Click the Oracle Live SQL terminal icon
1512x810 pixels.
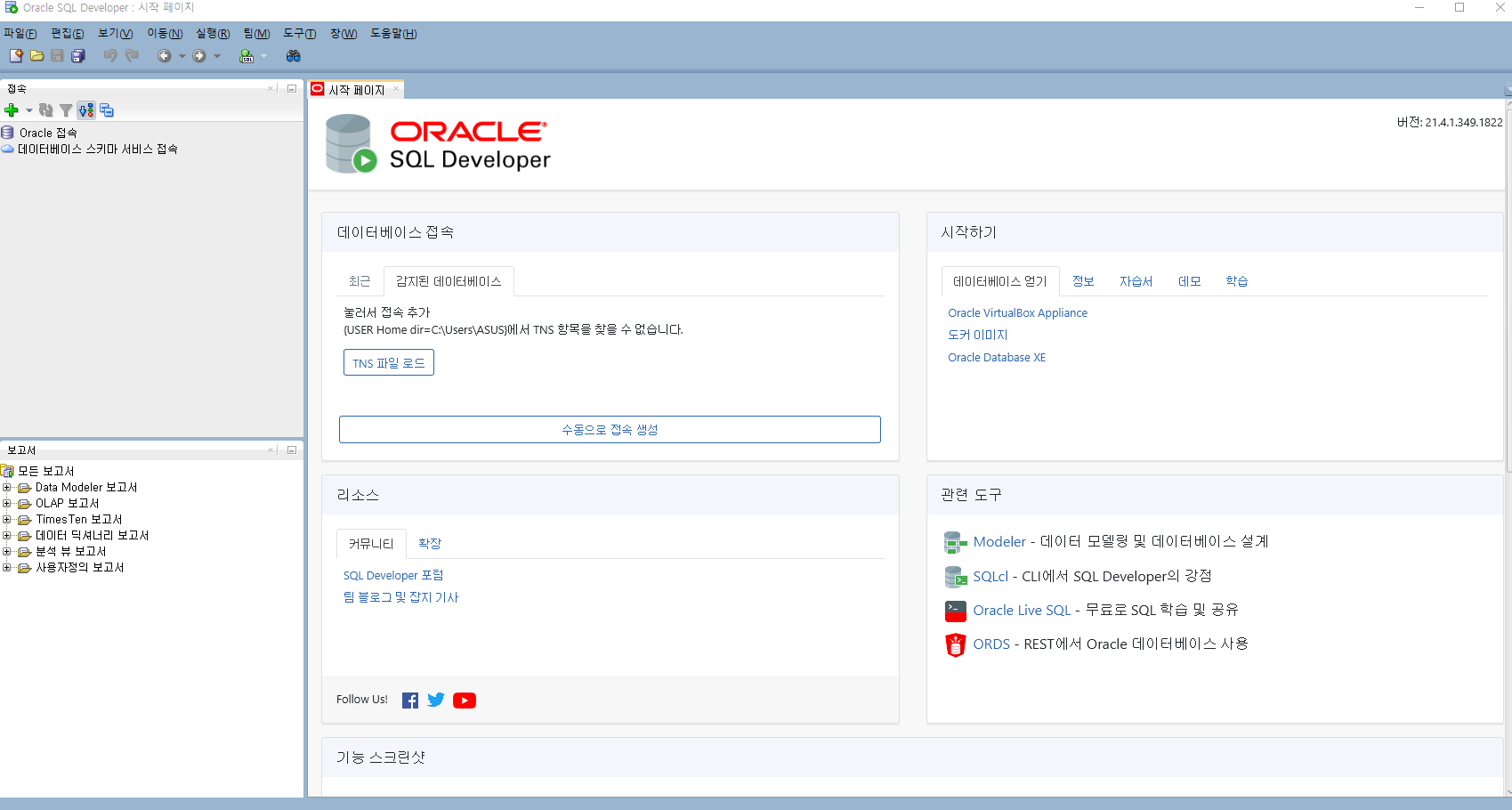tap(956, 611)
